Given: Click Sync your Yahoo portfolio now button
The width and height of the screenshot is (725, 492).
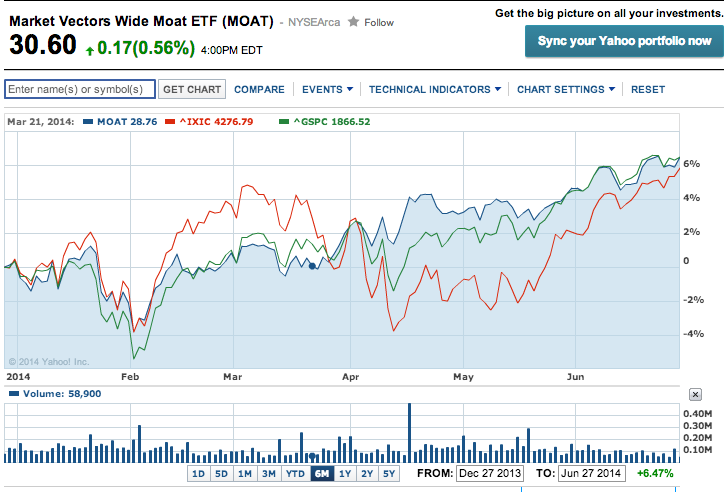Looking at the screenshot, I should [624, 41].
